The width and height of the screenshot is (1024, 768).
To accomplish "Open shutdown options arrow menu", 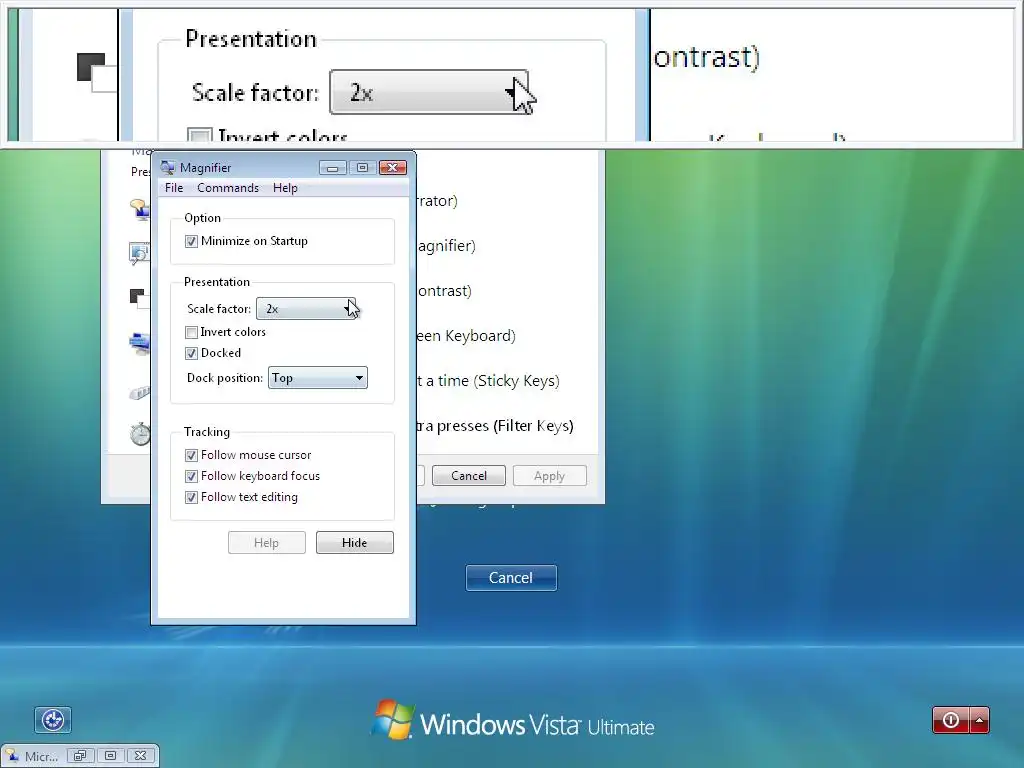I will point(980,720).
